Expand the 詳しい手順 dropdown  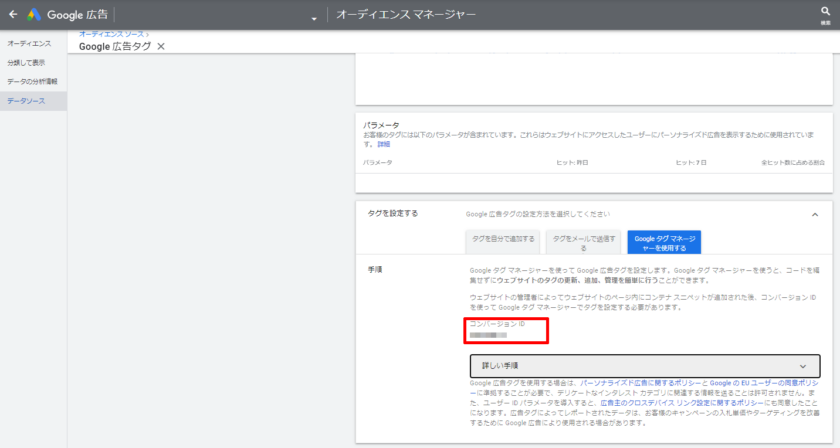[x=645, y=366]
